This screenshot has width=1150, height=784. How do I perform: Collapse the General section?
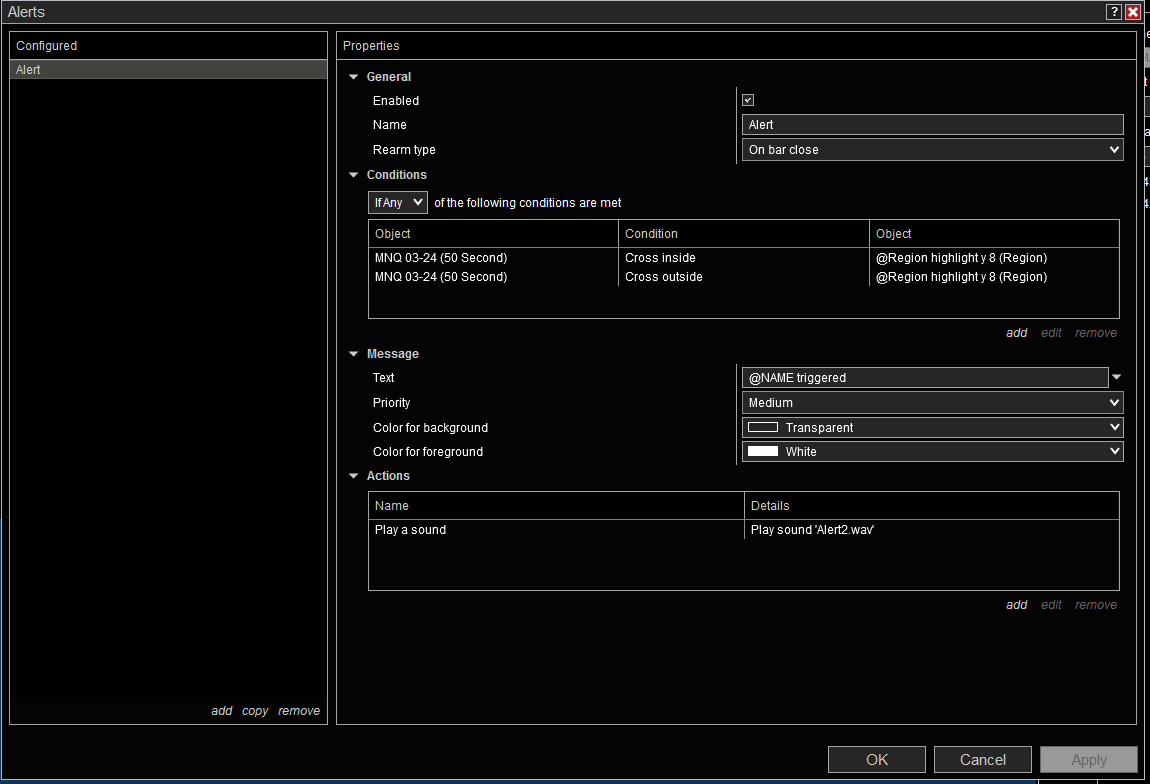tap(353, 77)
